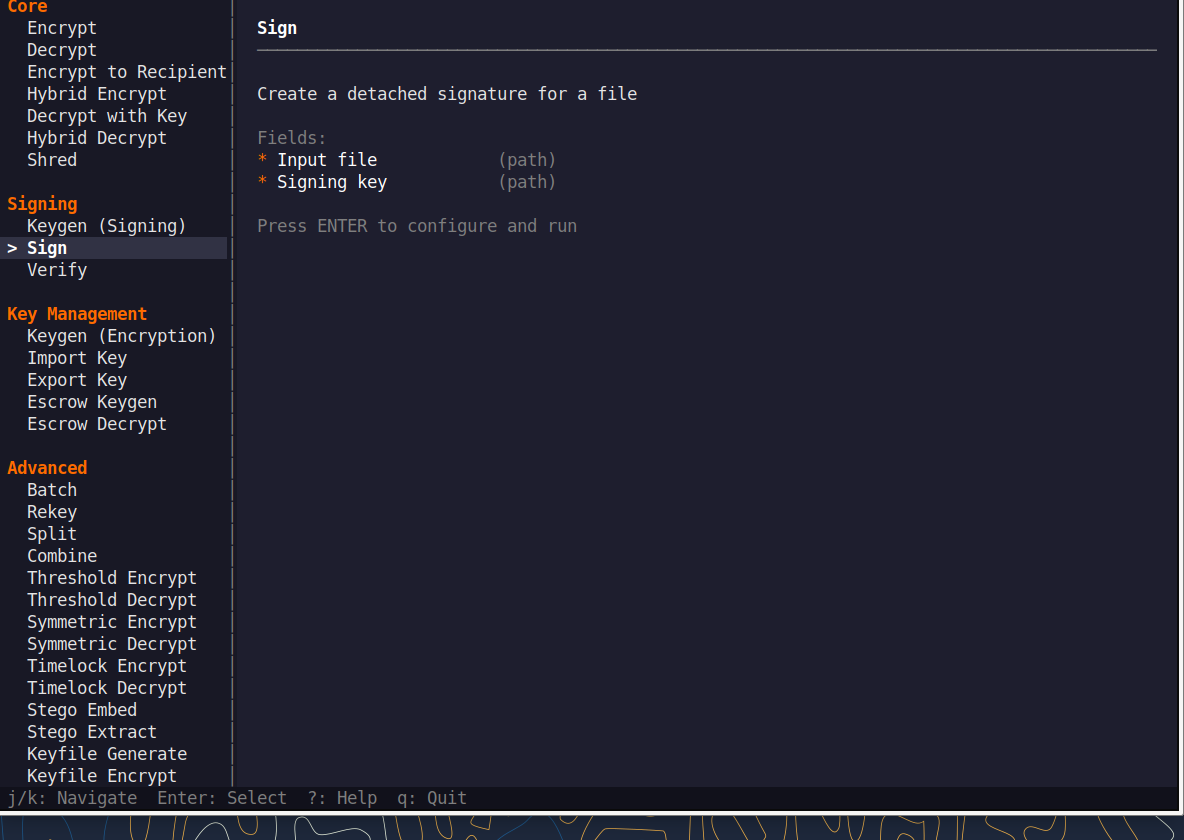Click the 'Enter: Select' status hint
The image size is (1184, 840).
tap(222, 798)
